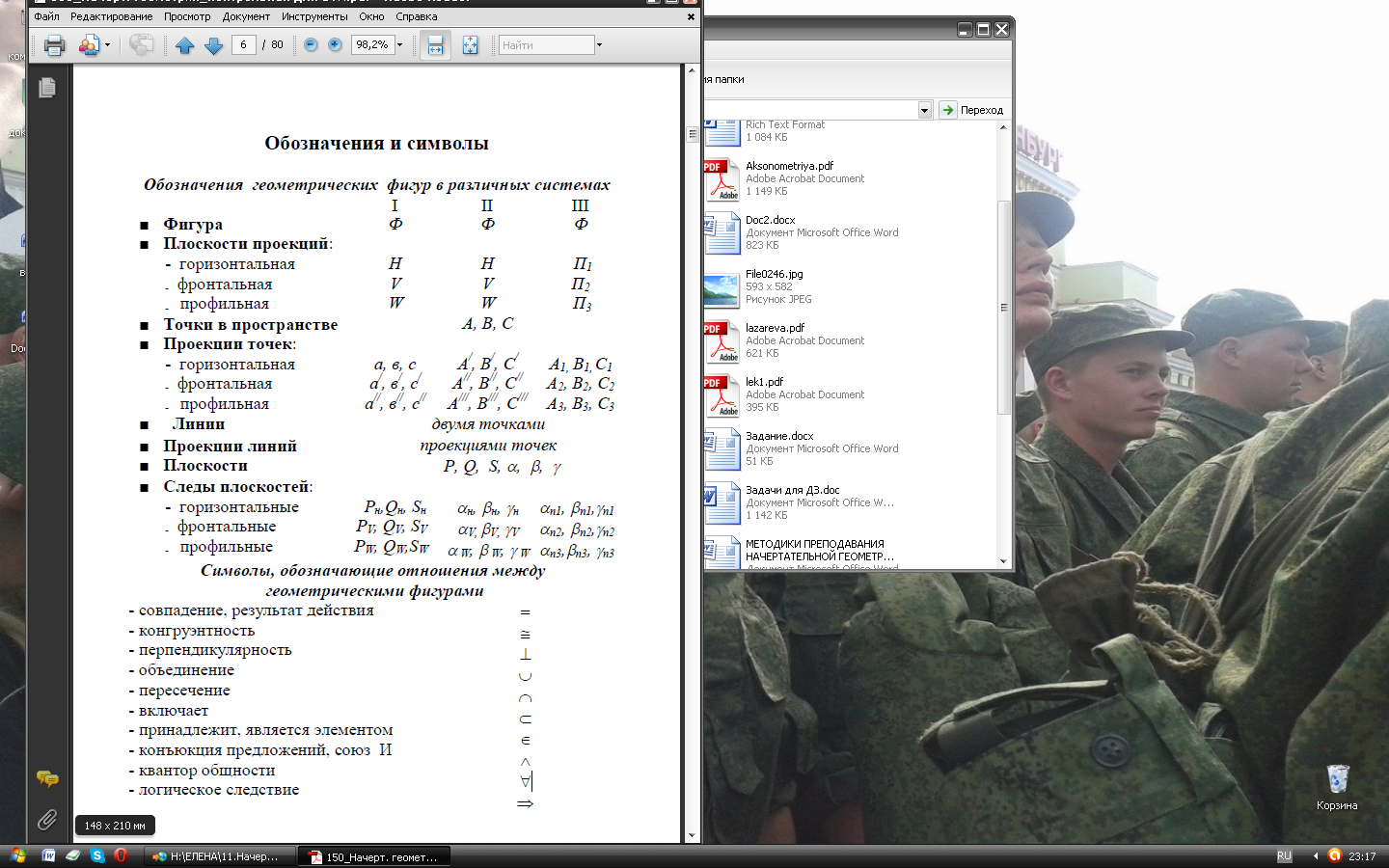Click the 'Обозначения и символы' heading

[376, 144]
